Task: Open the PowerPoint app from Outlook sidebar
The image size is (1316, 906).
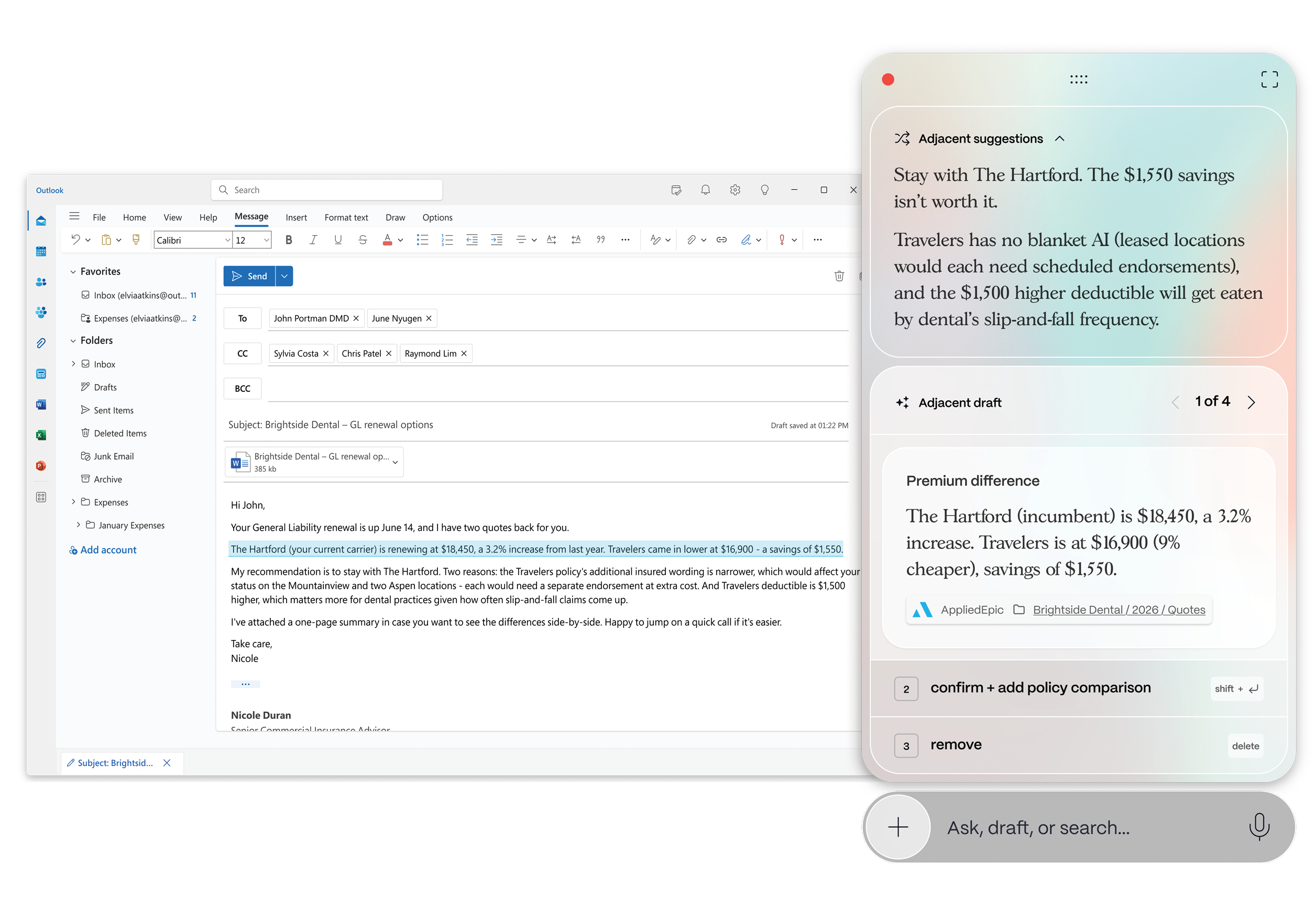Action: [x=41, y=466]
